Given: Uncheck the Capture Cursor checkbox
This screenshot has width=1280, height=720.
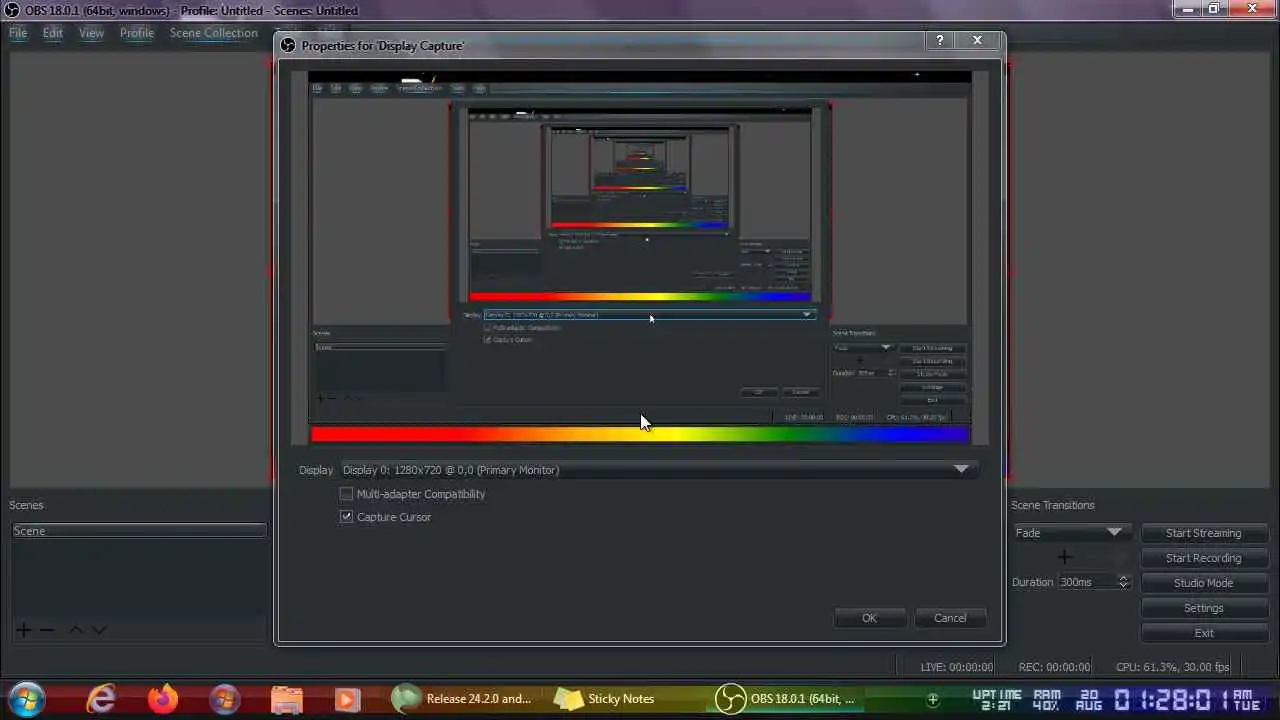Looking at the screenshot, I should (346, 517).
